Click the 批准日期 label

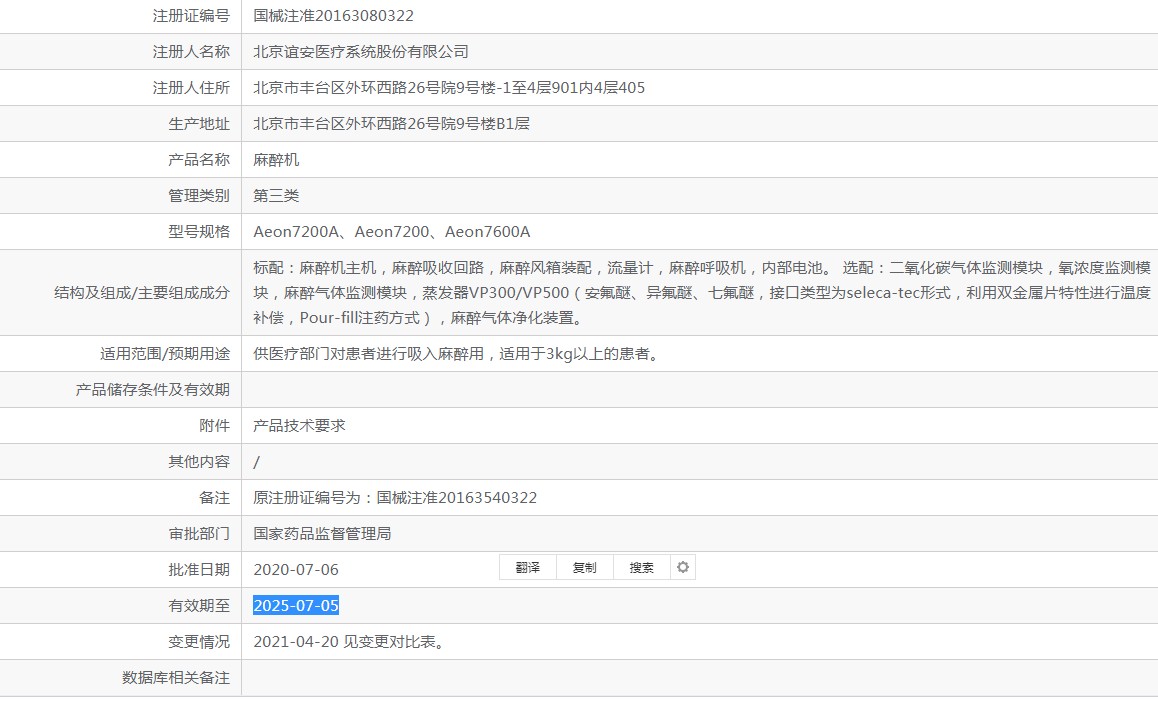(x=199, y=569)
